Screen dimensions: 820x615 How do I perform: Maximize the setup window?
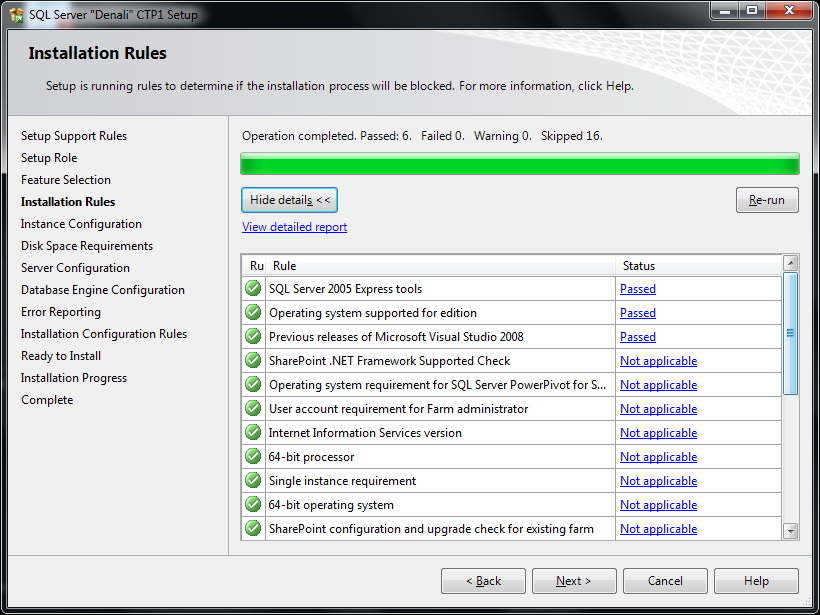[752, 11]
